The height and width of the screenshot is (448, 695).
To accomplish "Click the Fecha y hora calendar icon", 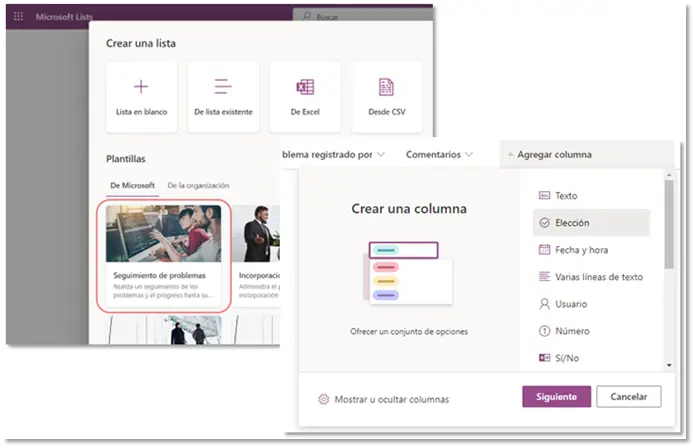I will point(544,249).
